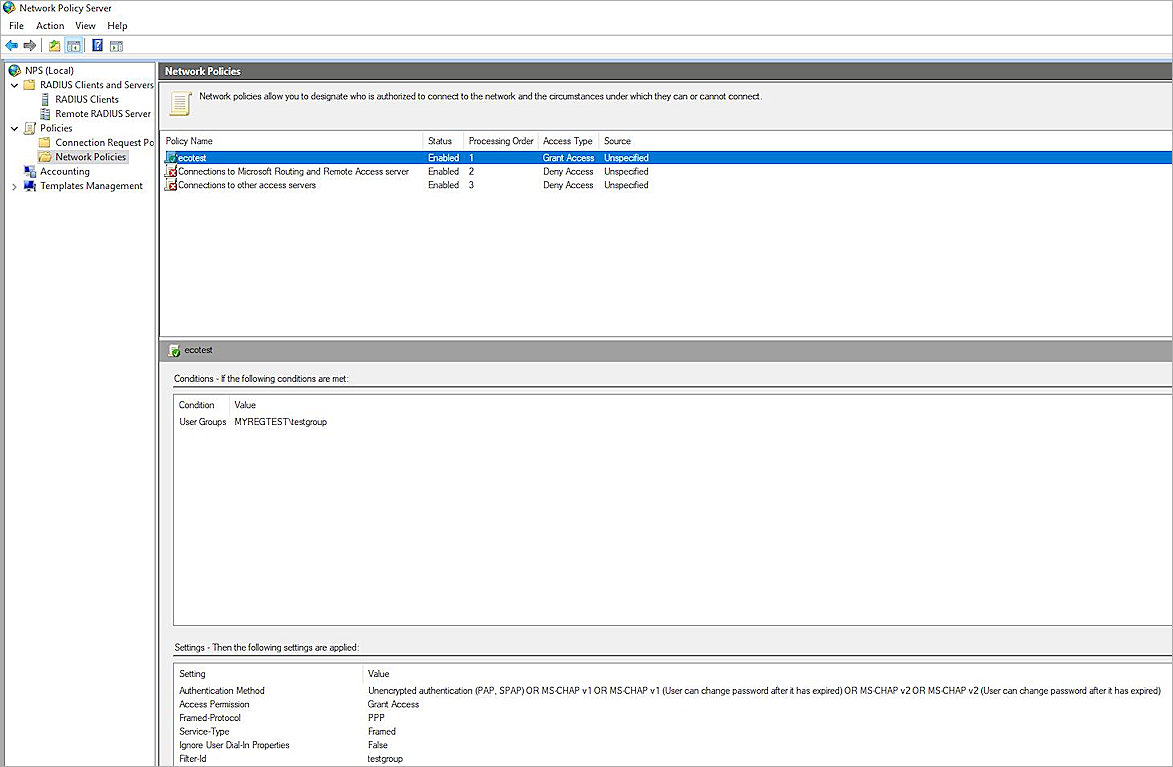Open Help via the blue toolbar icon
This screenshot has height=767, width=1173.
(x=97, y=45)
